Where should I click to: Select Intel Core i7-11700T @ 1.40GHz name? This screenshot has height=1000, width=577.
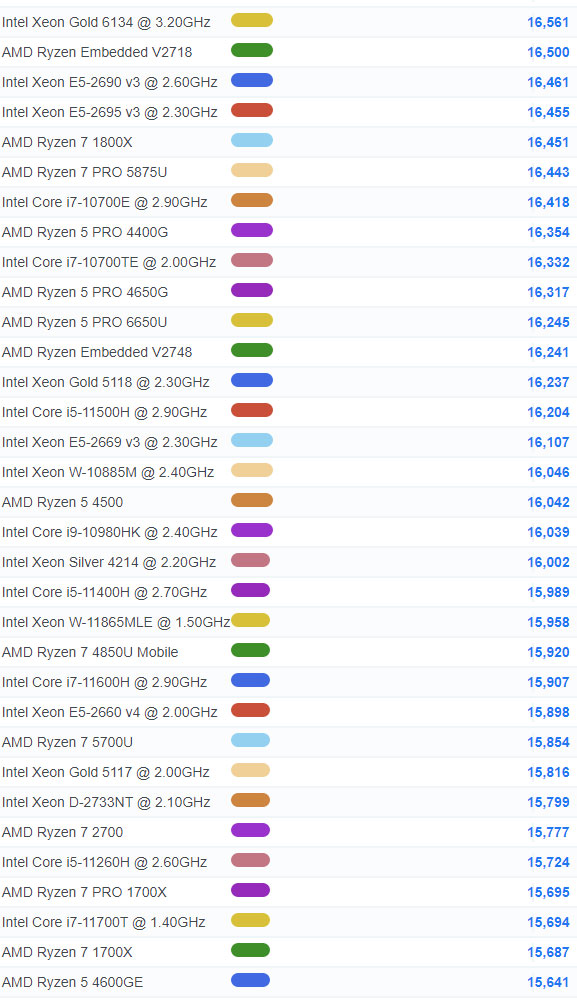tap(103, 922)
